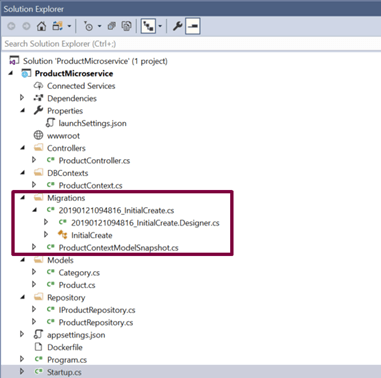Select launchSettings.json file
This screenshot has height=378, width=381.
[x=92, y=123]
